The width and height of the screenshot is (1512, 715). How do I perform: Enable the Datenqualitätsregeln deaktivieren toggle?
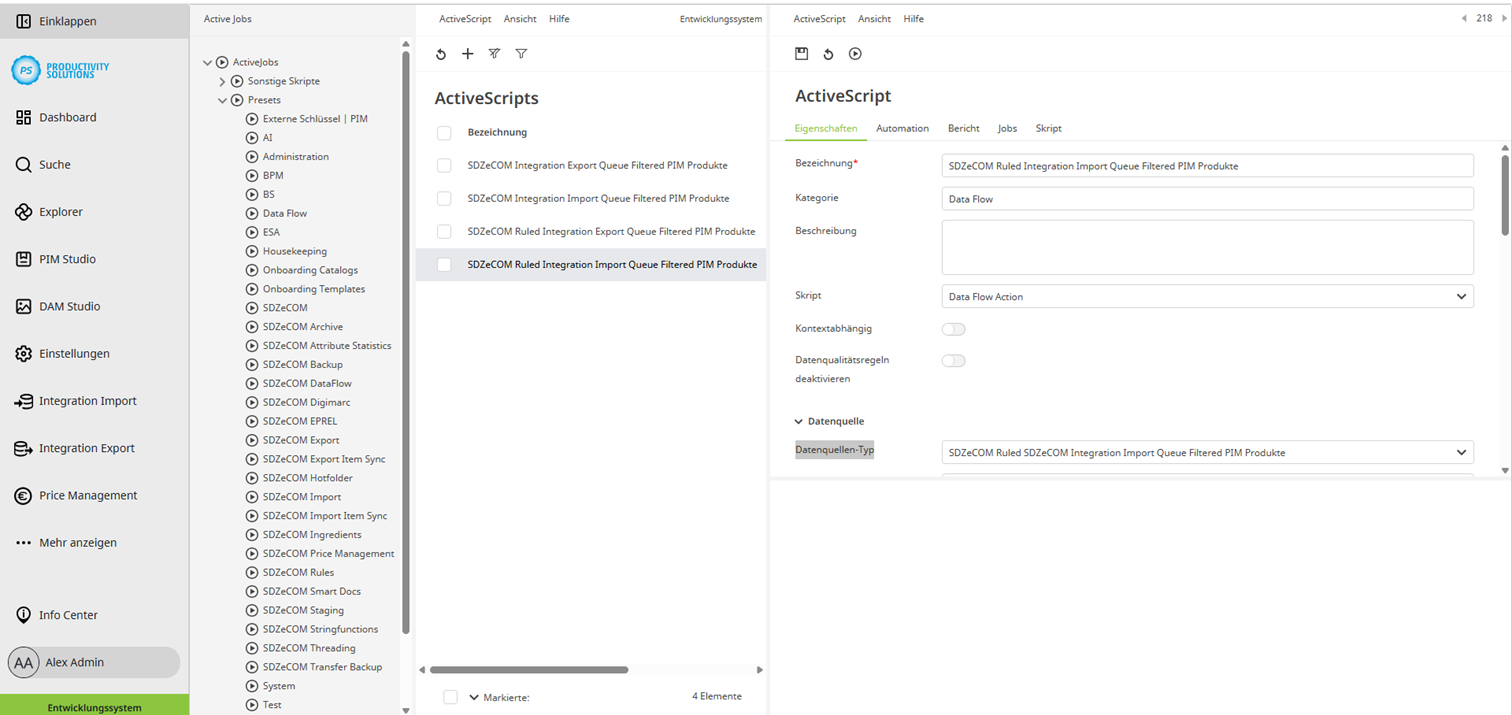coord(953,360)
